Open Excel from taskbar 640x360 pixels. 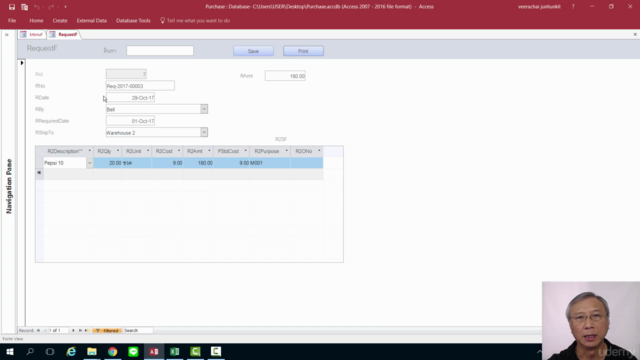(175, 351)
